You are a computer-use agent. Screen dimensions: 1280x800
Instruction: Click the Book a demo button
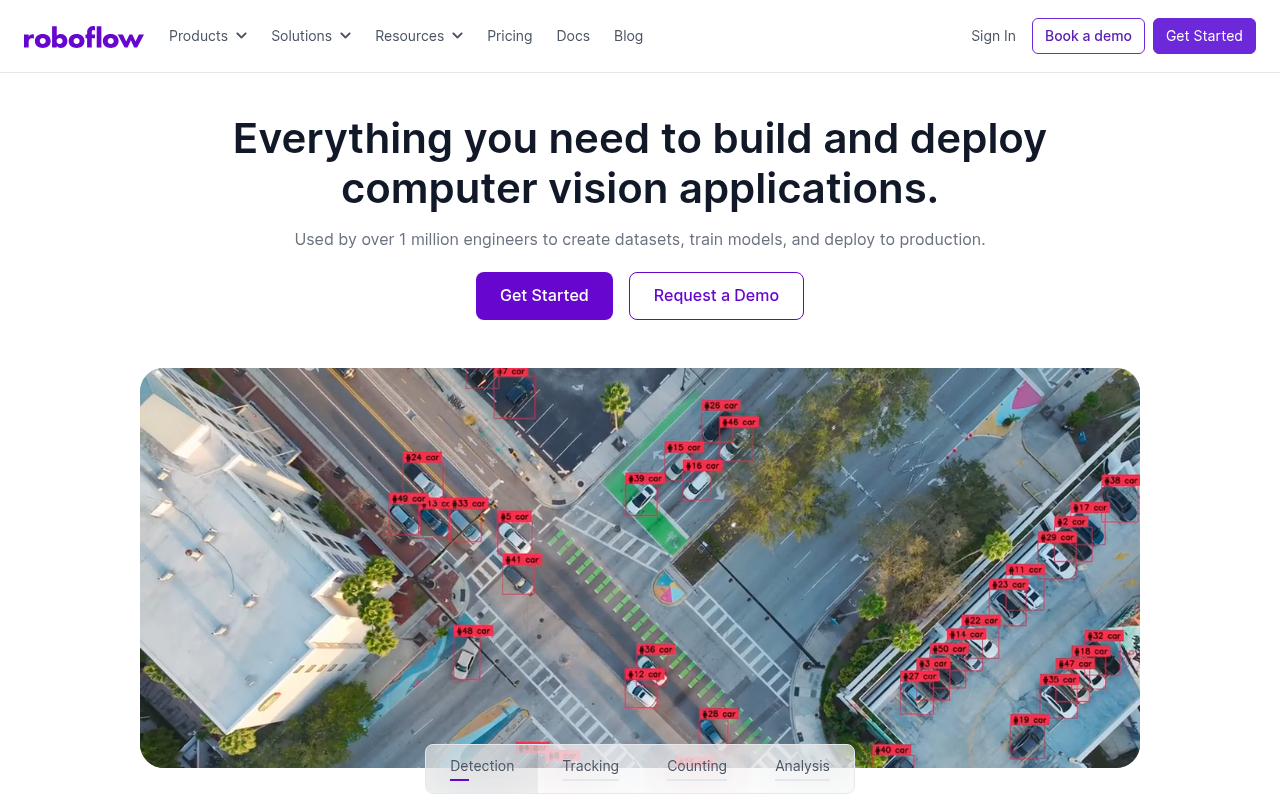coord(1088,36)
